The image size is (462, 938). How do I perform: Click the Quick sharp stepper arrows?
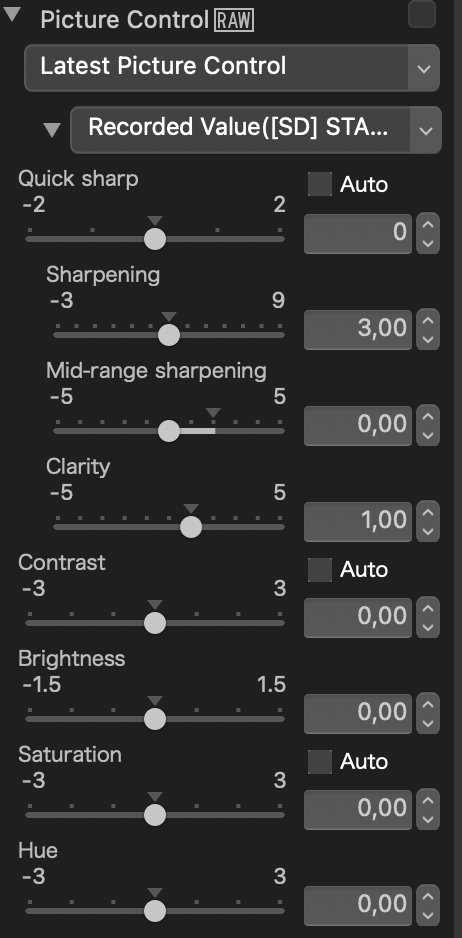click(x=428, y=233)
